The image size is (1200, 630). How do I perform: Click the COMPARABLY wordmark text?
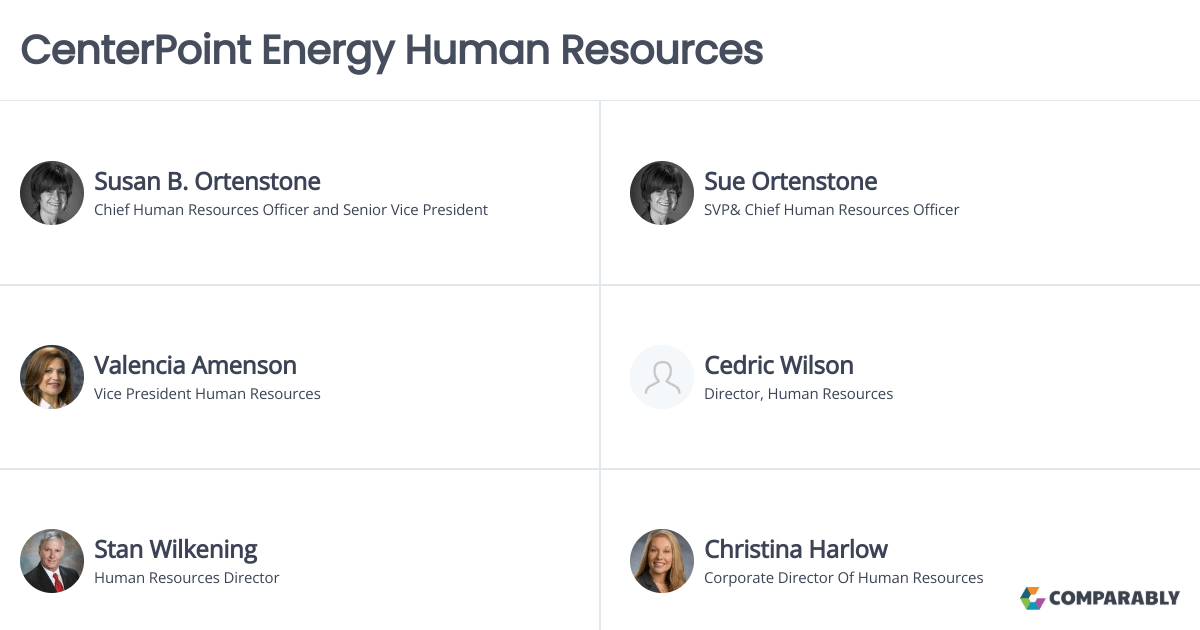pos(1115,598)
